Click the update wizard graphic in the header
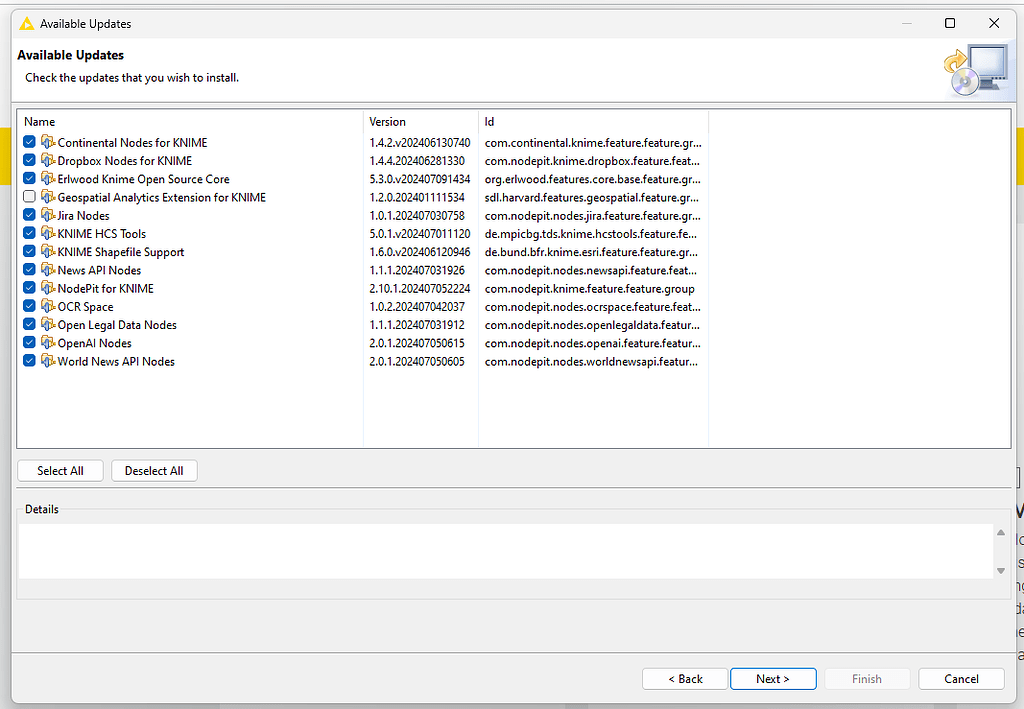This screenshot has width=1024, height=709. point(975,66)
